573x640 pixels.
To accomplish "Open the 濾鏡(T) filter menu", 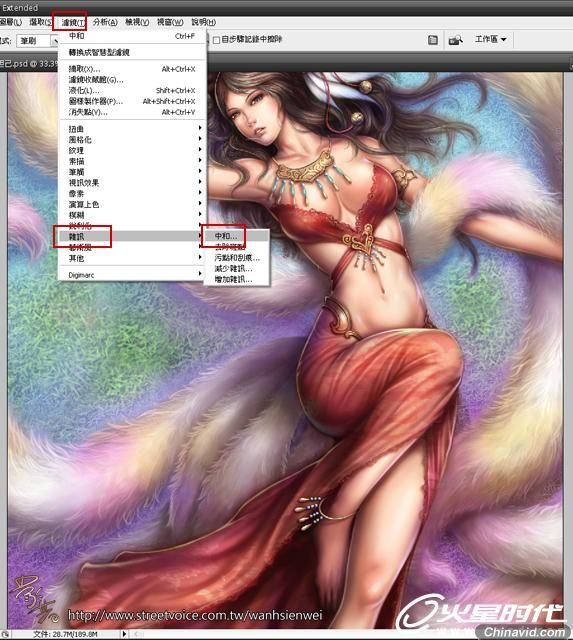I will click(x=73, y=22).
